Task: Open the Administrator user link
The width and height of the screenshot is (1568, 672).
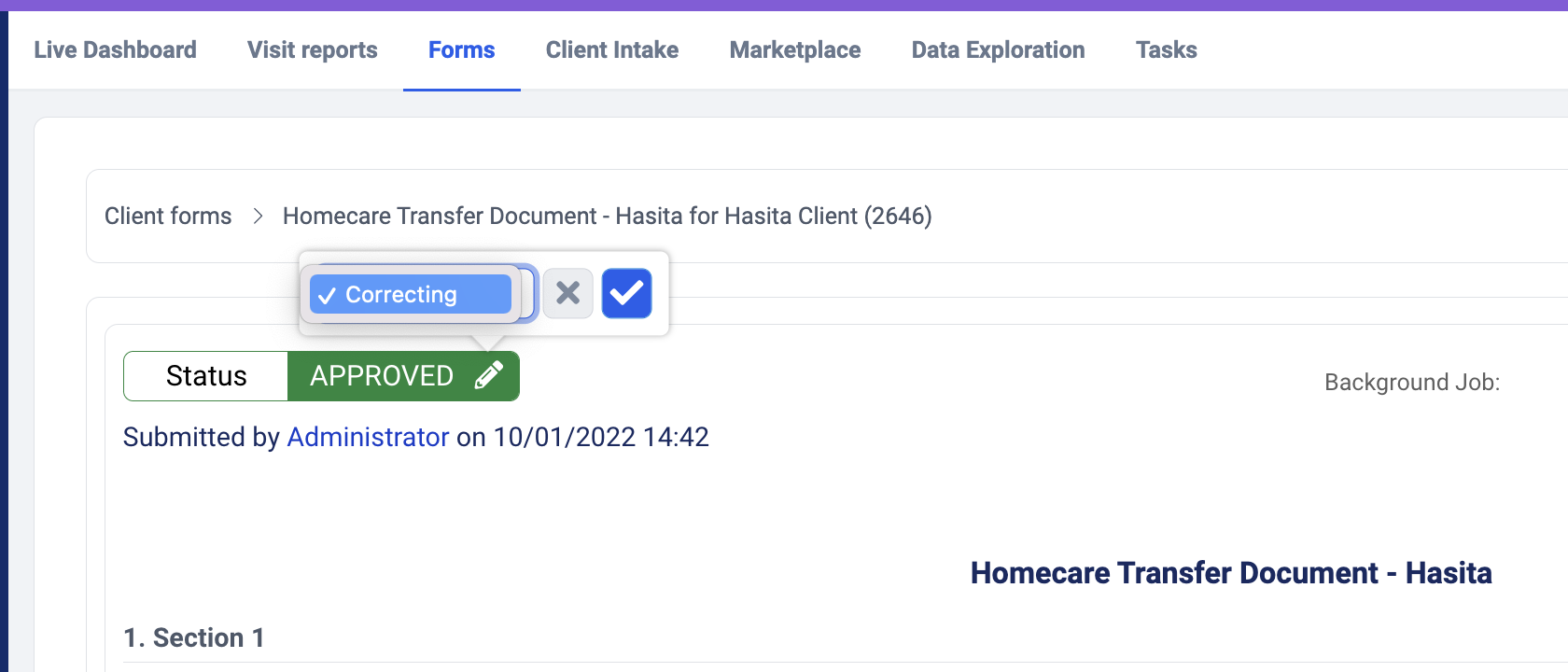Action: (368, 437)
